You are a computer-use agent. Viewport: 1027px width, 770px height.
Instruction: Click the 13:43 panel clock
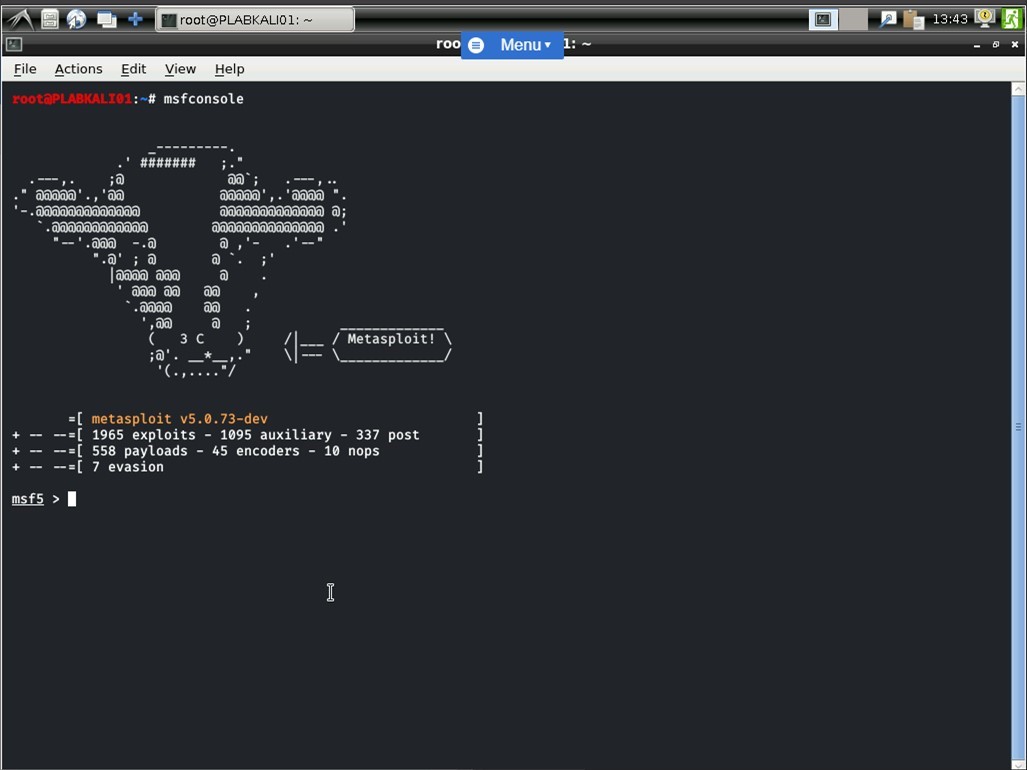(949, 19)
